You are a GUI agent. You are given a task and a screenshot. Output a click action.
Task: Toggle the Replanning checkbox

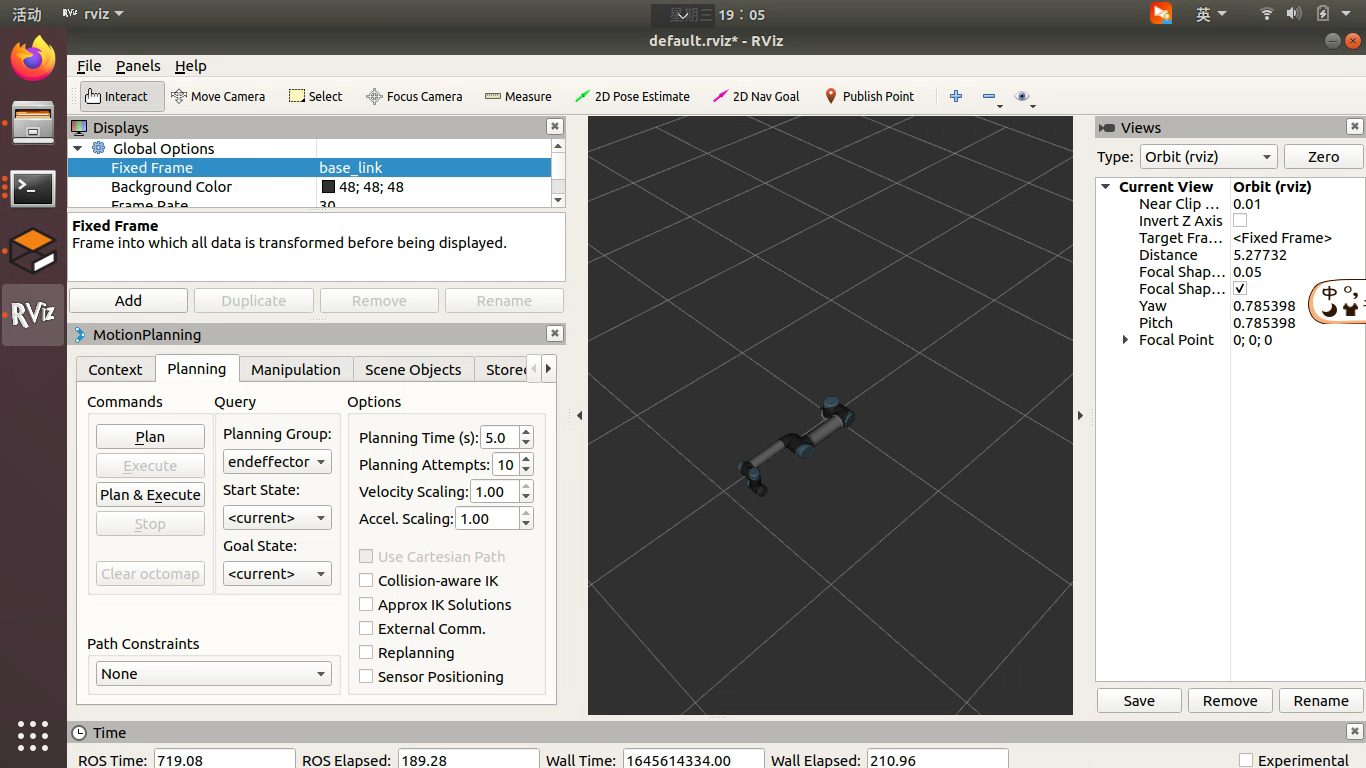click(x=366, y=653)
